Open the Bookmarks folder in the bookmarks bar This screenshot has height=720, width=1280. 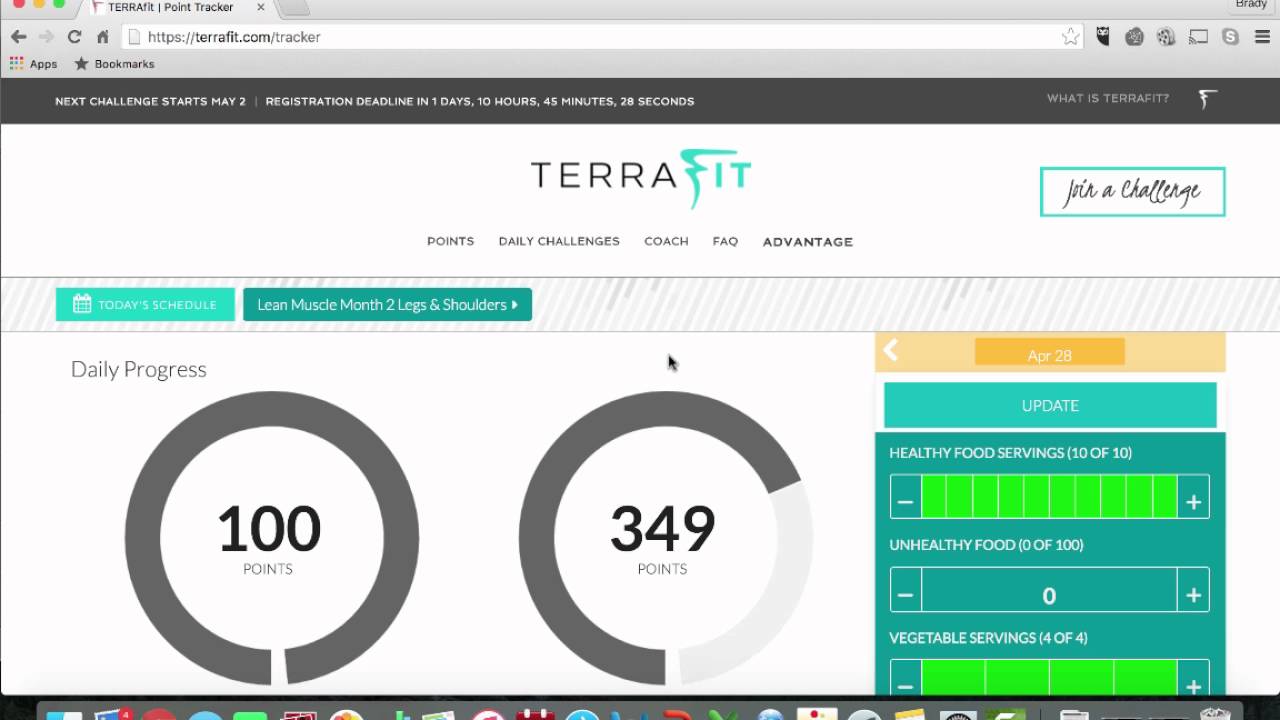[x=114, y=64]
